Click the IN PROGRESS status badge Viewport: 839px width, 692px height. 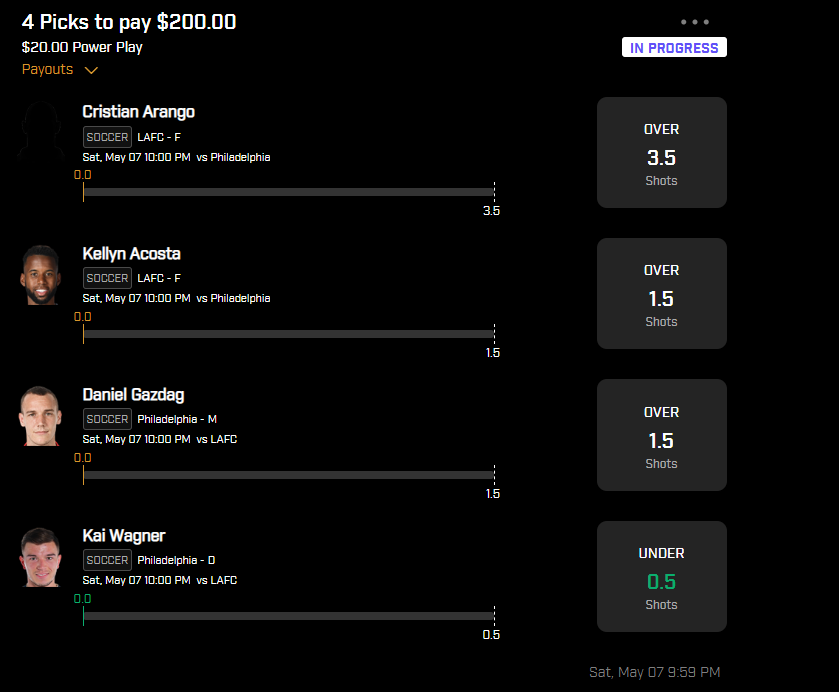pyautogui.click(x=674, y=48)
